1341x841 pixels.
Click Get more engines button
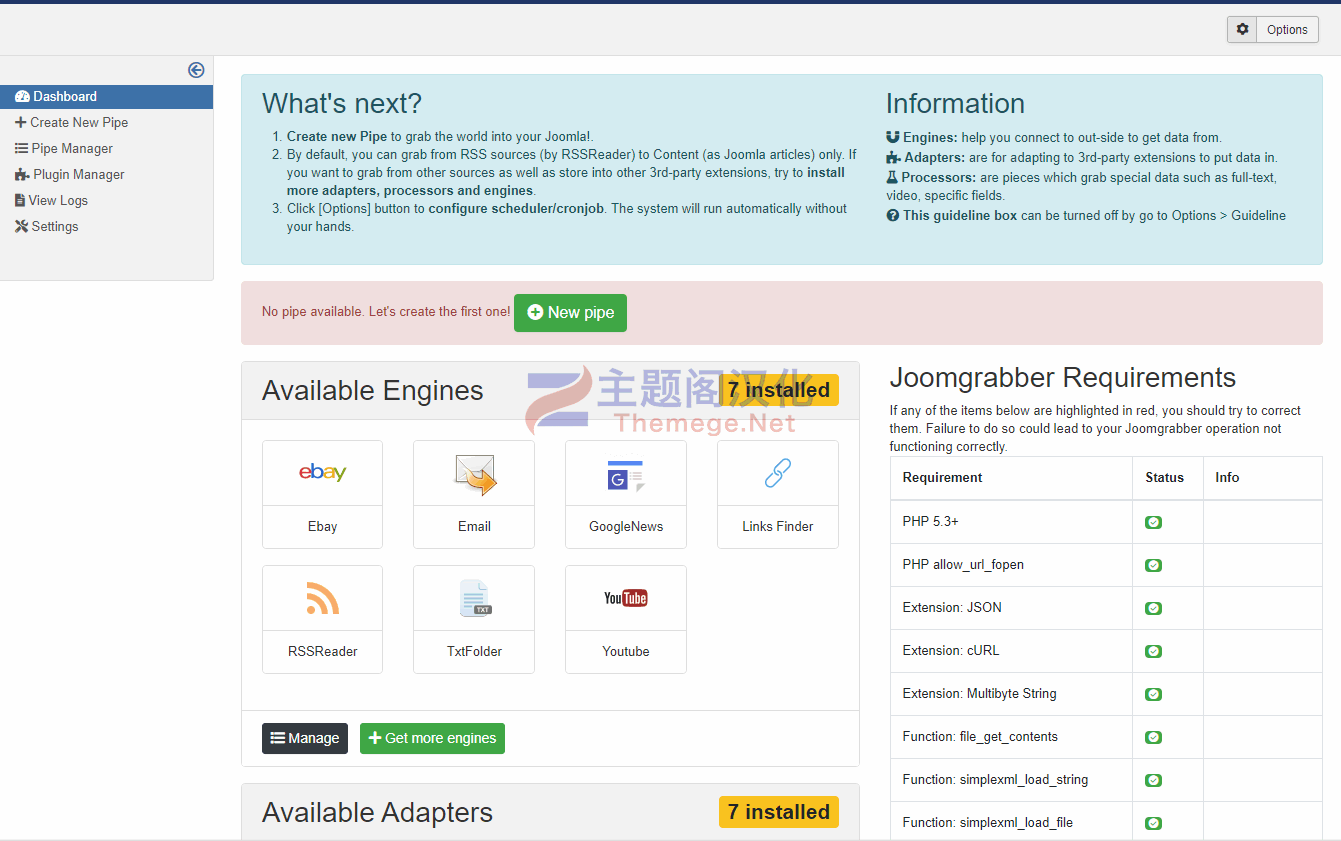click(x=432, y=738)
